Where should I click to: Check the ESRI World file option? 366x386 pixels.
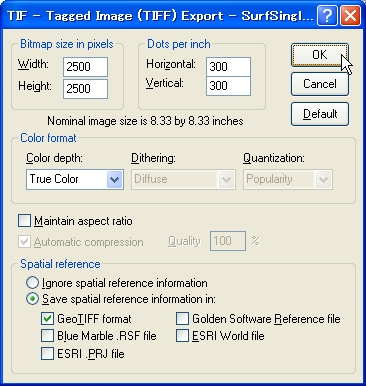pyautogui.click(x=182, y=336)
